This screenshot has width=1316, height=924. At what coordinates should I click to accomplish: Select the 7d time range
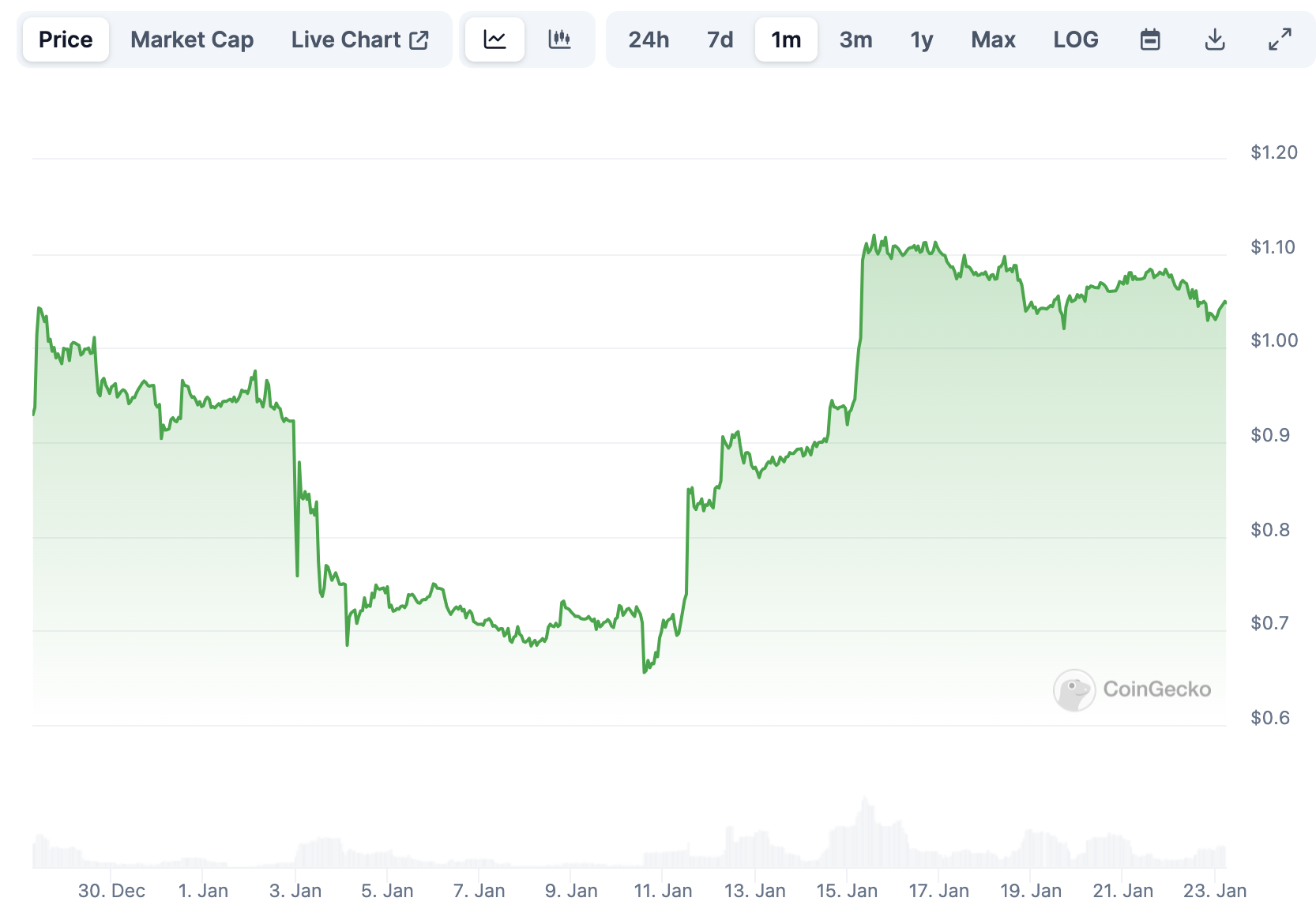click(x=720, y=39)
